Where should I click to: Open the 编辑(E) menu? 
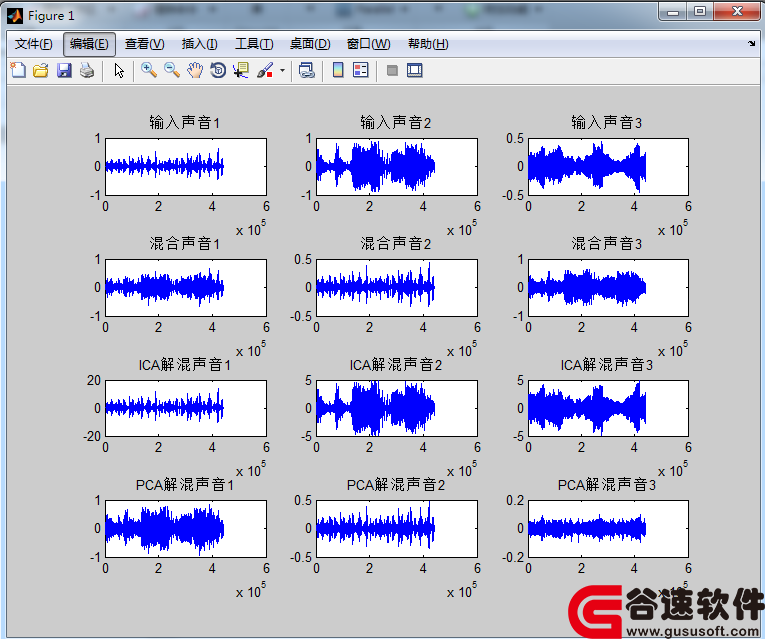89,44
